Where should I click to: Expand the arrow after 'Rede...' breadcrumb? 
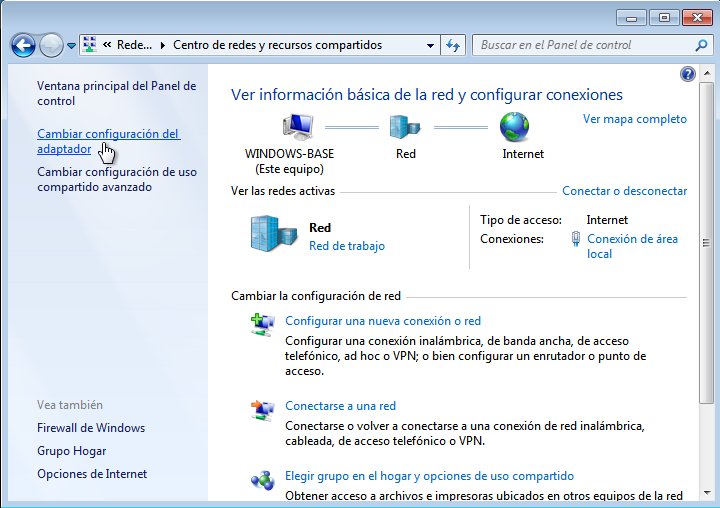tap(162, 45)
